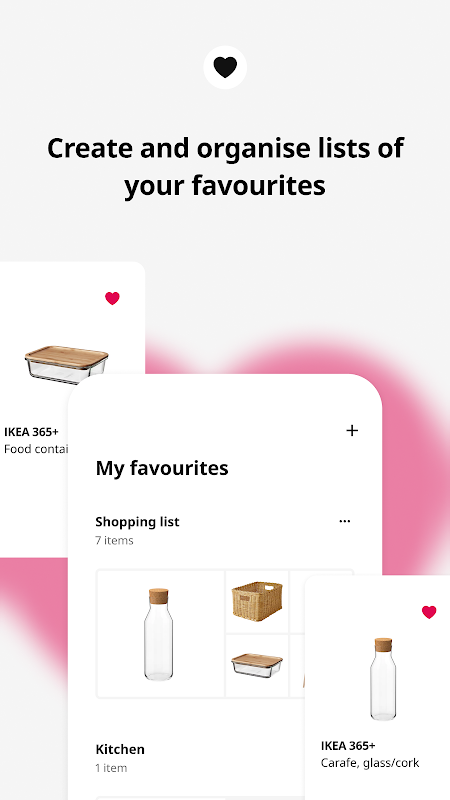The width and height of the screenshot is (450, 800).
Task: Open the Kitchen list
Action: tap(120, 749)
